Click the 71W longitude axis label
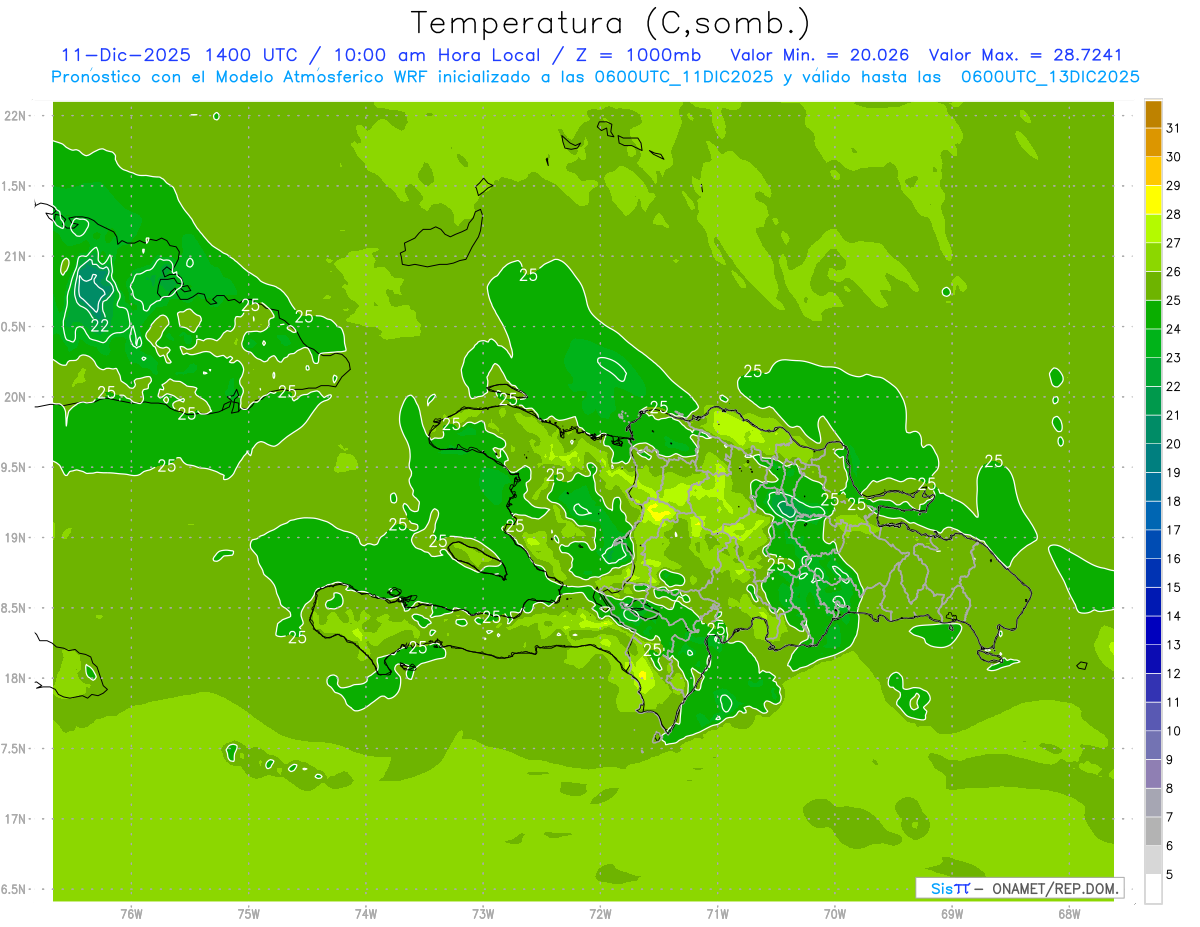 (717, 914)
